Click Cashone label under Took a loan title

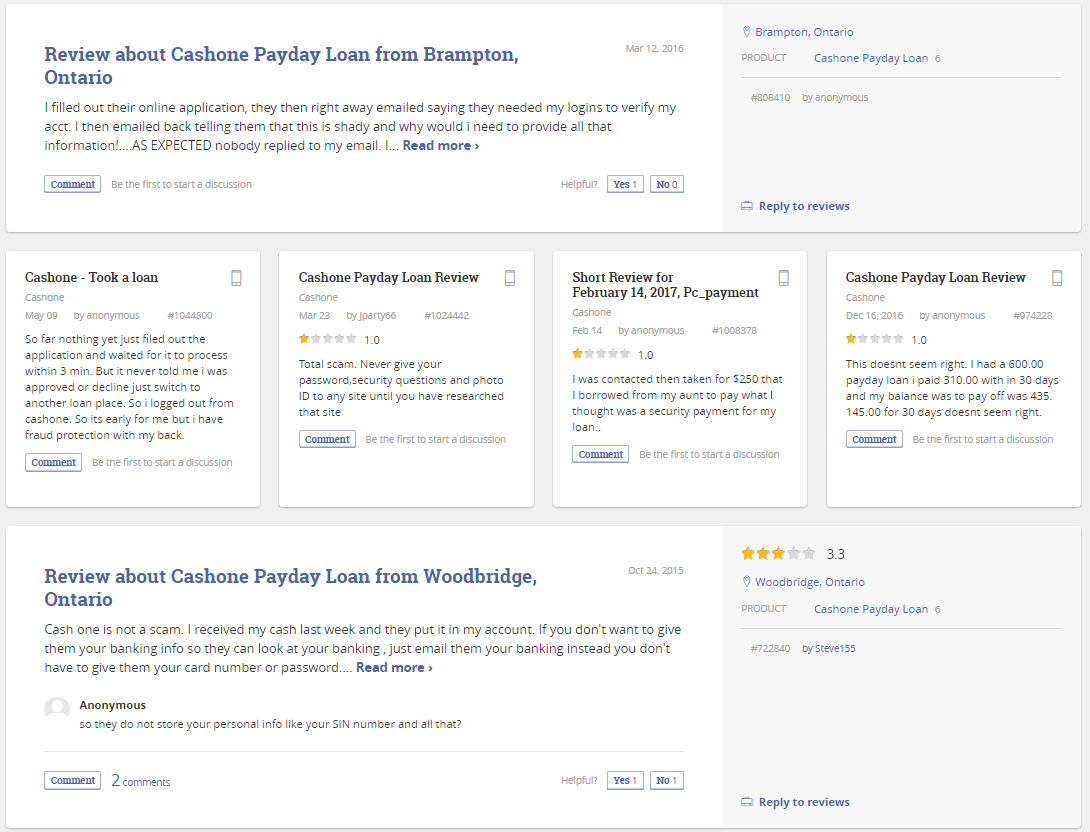44,297
